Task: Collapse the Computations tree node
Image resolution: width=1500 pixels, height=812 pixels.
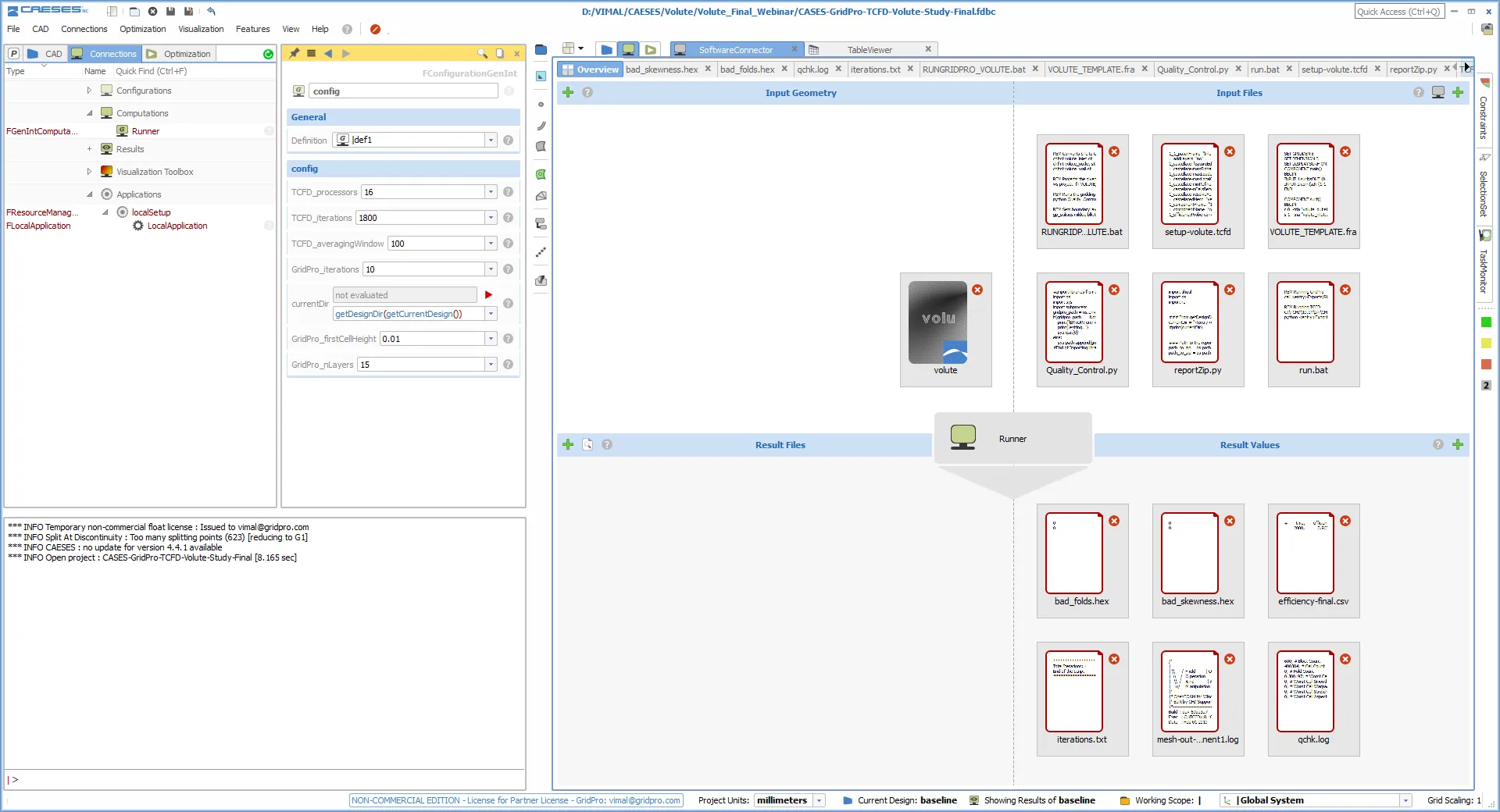Action: point(89,113)
